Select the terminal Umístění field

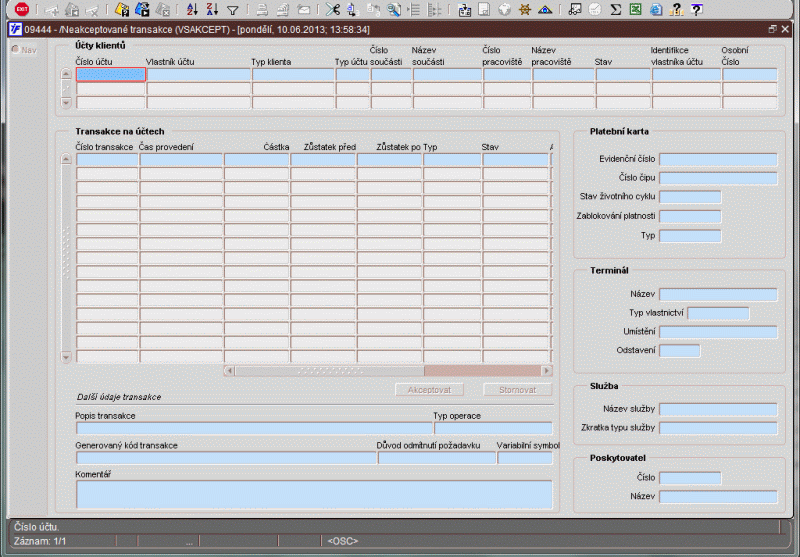click(x=717, y=332)
